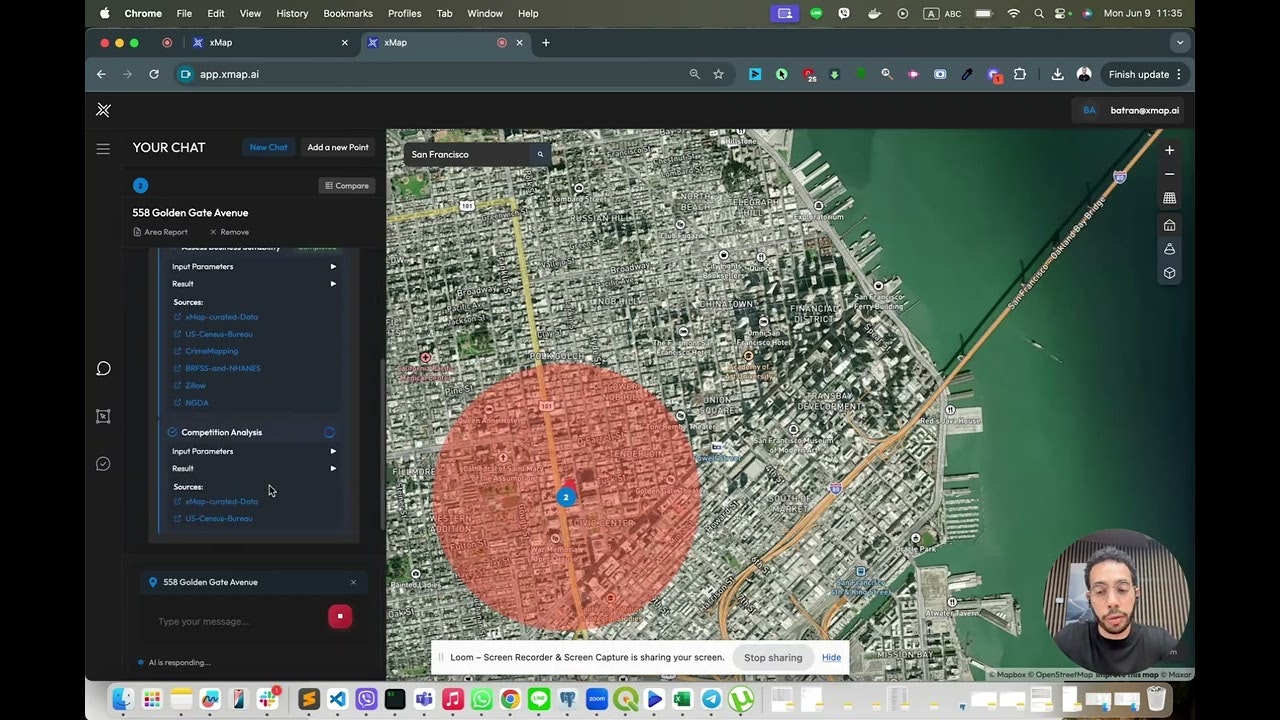
Task: Hide the Loom sharing bar
Action: 831,657
